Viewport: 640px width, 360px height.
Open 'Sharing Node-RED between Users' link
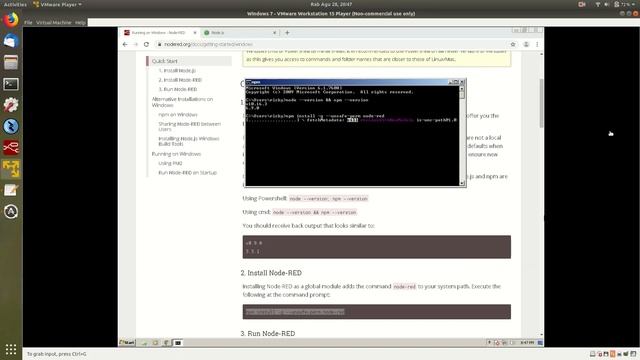(x=189, y=127)
